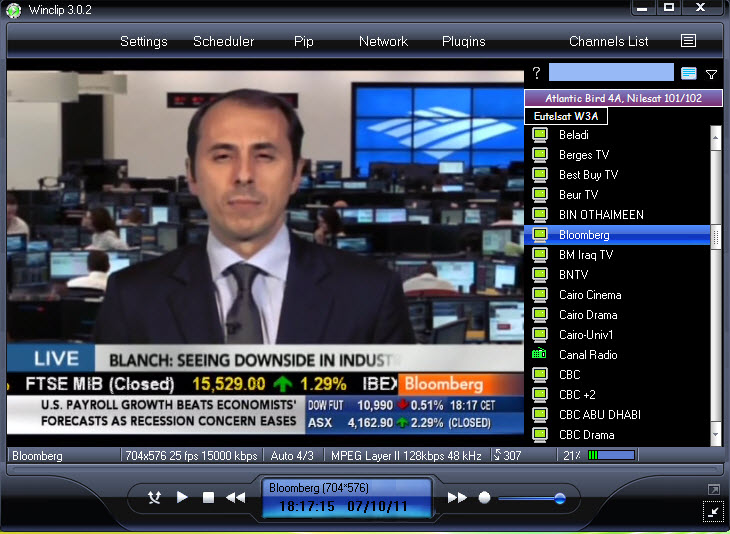Open the channel filter funnel icon
The width and height of the screenshot is (730, 534).
pos(711,74)
